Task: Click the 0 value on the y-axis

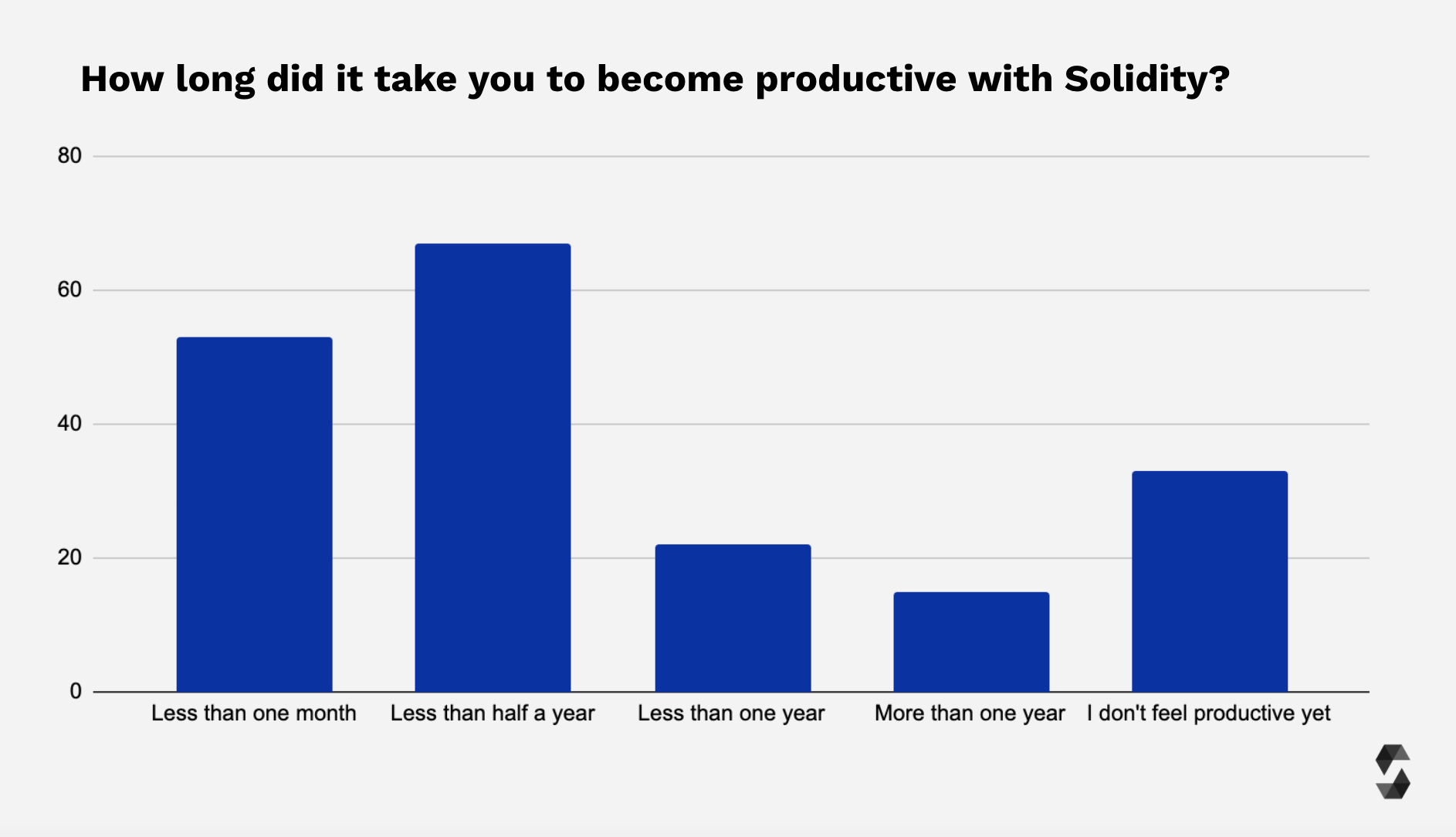Action: [76, 691]
